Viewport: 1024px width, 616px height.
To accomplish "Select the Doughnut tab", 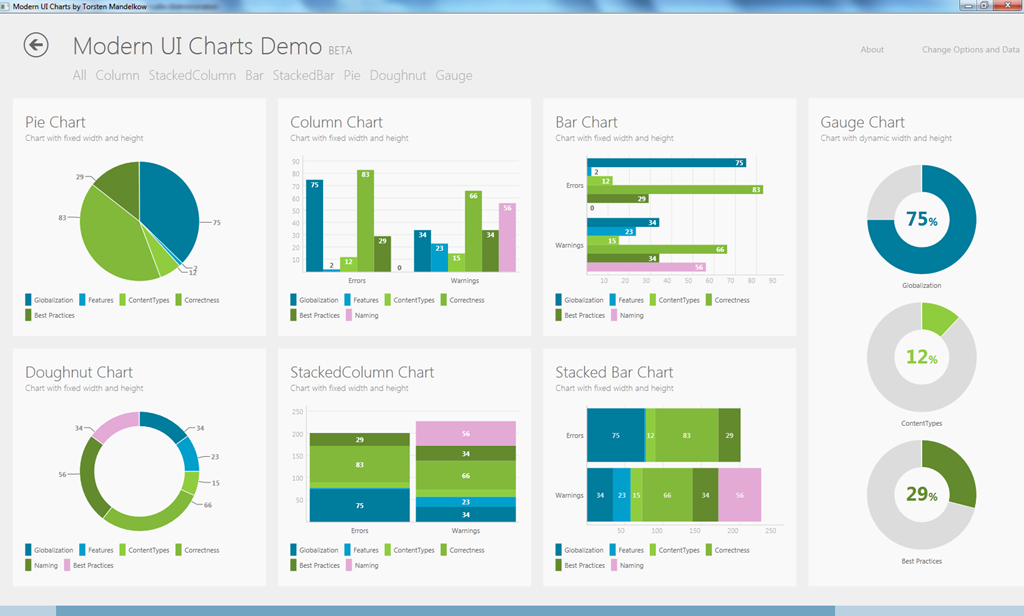I will [398, 76].
